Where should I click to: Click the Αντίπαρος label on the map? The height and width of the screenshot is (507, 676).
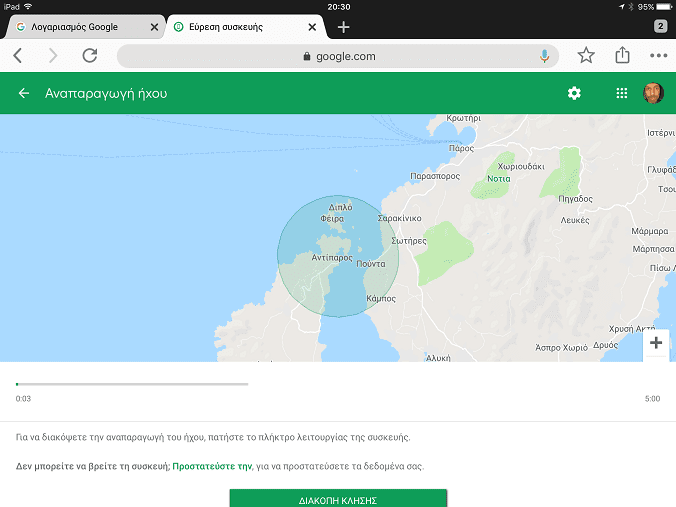pyautogui.click(x=332, y=258)
